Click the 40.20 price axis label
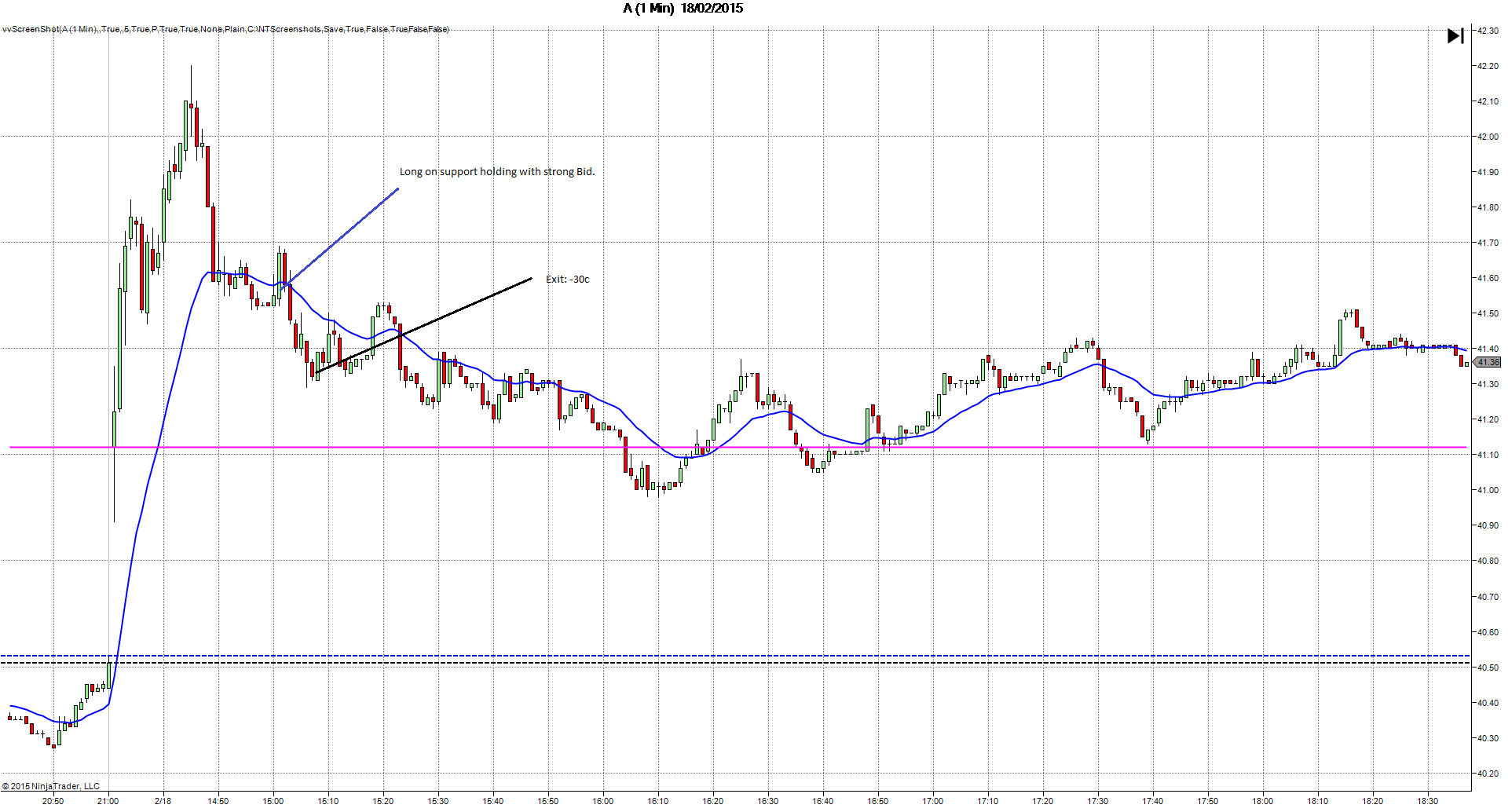The height and width of the screenshot is (812, 1508). tap(1488, 774)
